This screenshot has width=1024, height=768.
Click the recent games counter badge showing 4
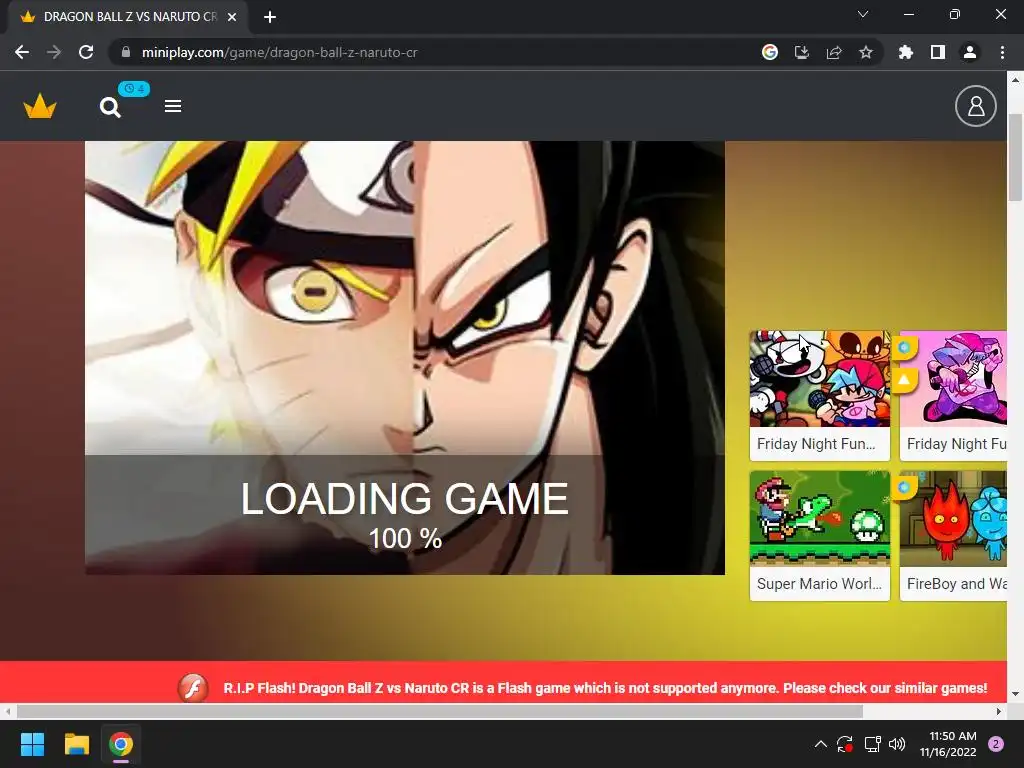pyautogui.click(x=134, y=89)
